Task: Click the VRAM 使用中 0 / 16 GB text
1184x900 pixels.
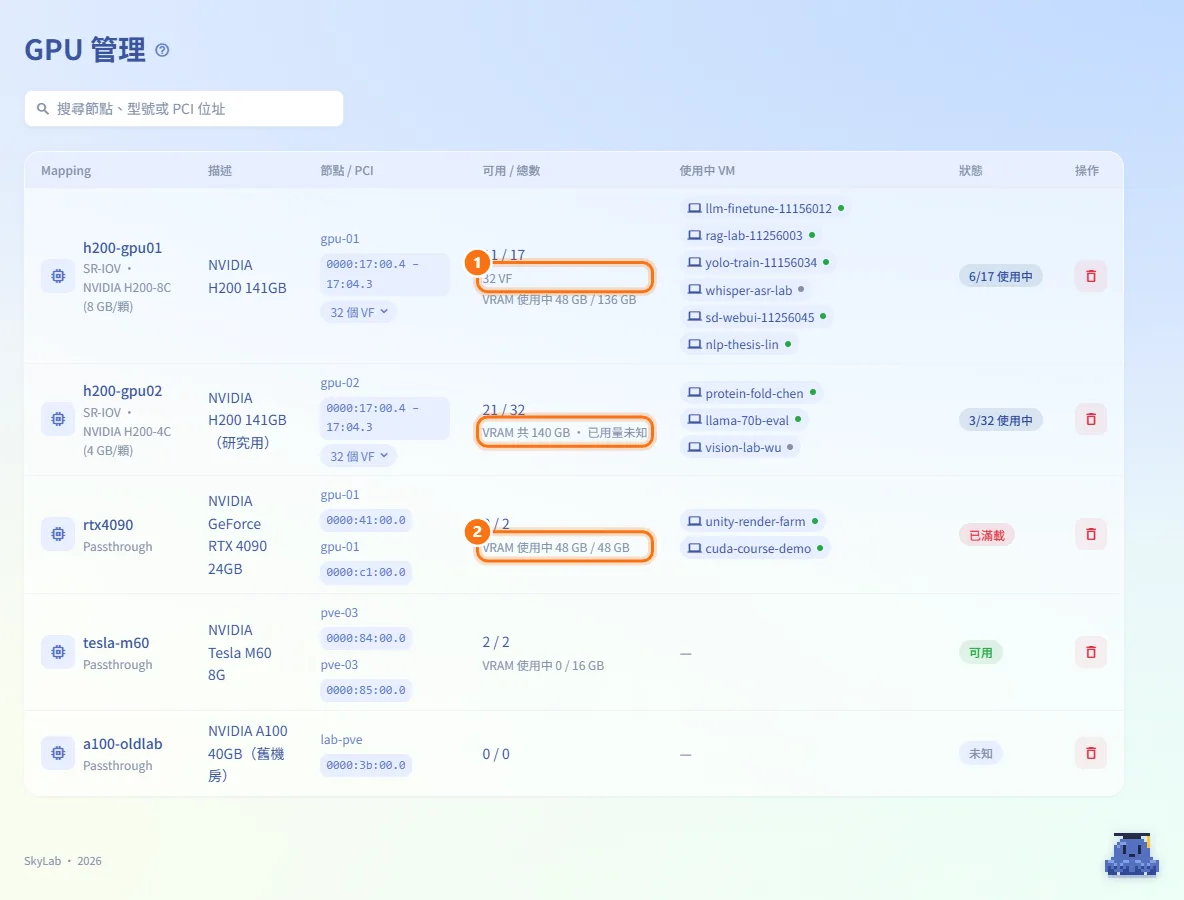Action: [x=543, y=666]
